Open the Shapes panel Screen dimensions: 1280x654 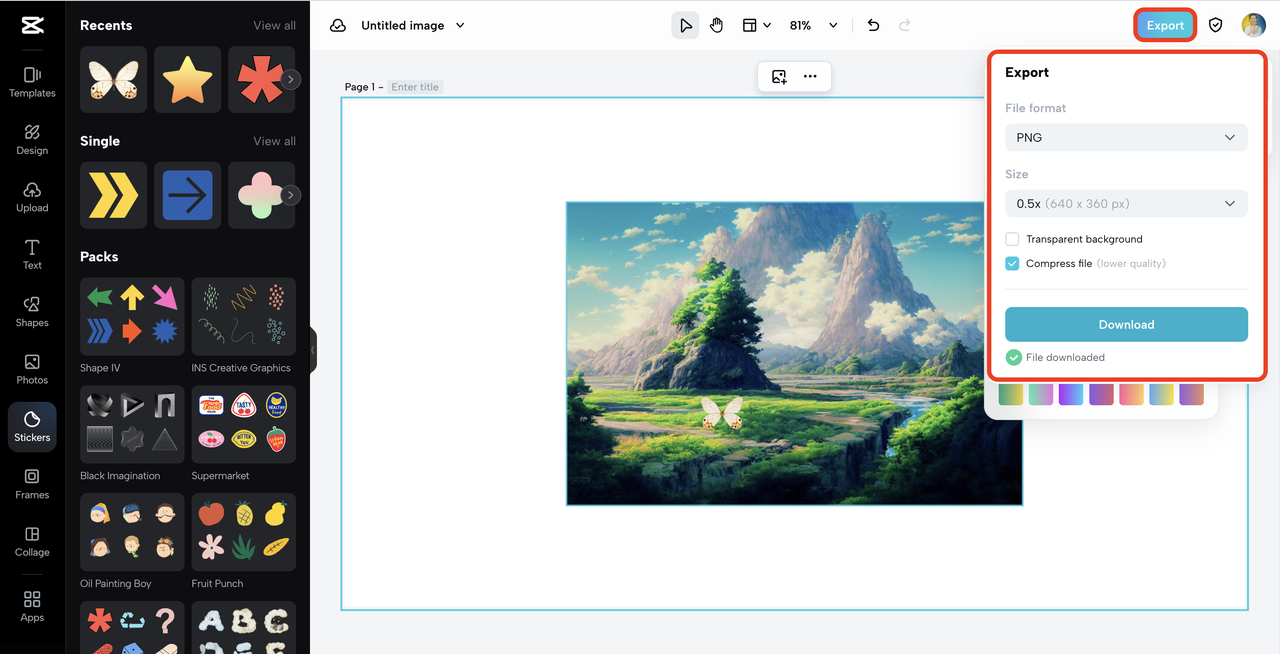(x=31, y=313)
